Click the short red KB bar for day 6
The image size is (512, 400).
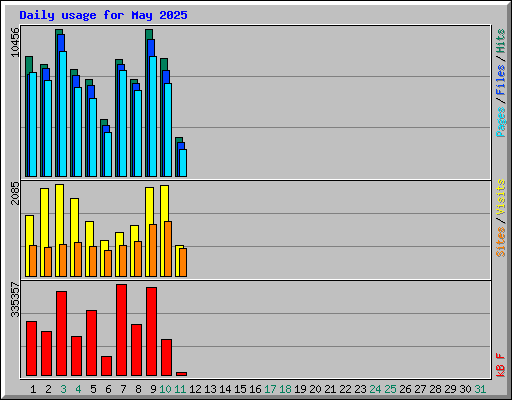106,366
